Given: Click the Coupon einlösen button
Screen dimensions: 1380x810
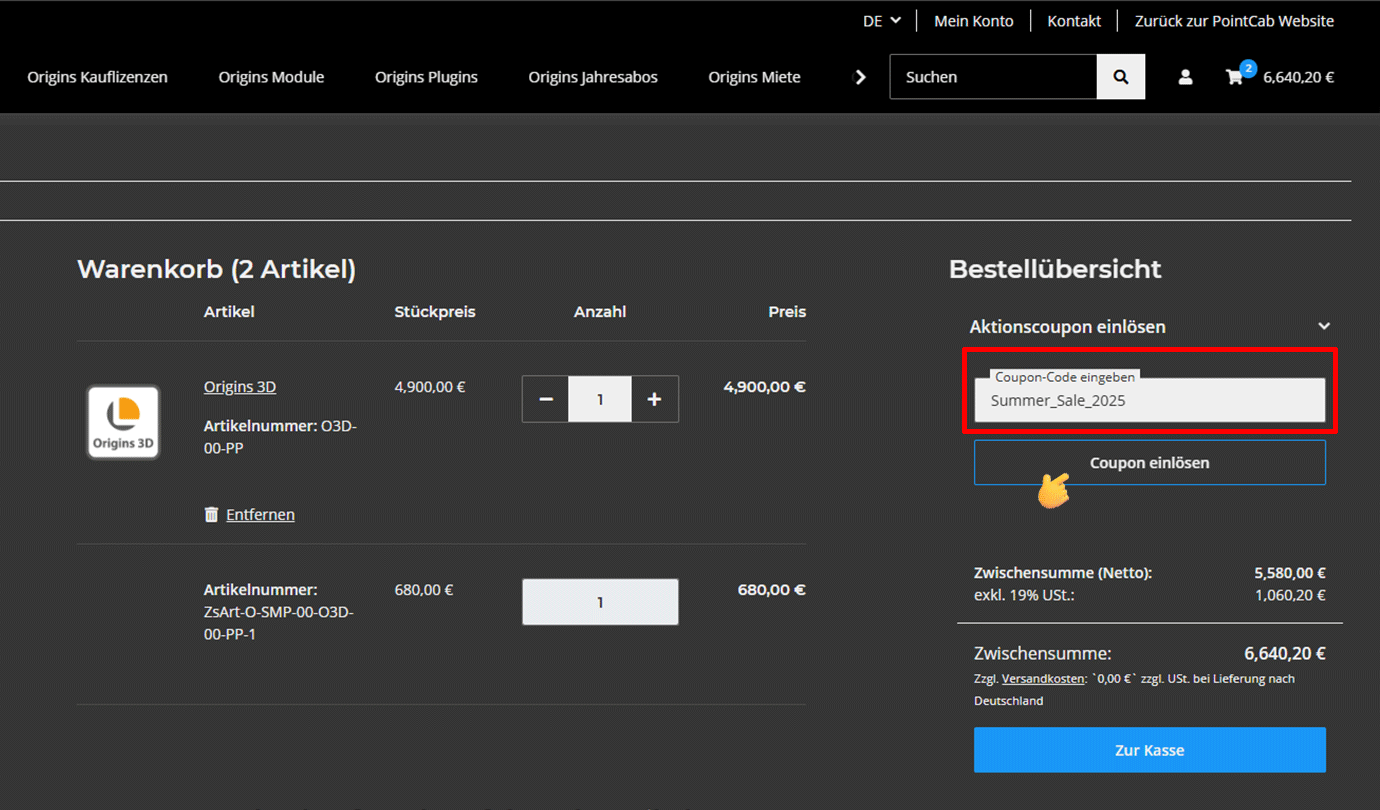Looking at the screenshot, I should click(1150, 463).
